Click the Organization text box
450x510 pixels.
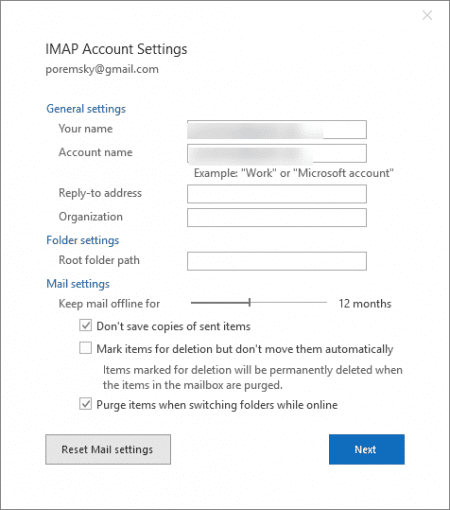[277, 218]
